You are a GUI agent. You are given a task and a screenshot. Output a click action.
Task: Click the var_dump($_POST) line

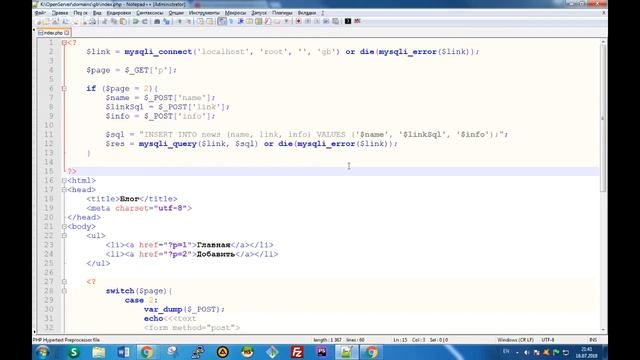click(x=184, y=309)
